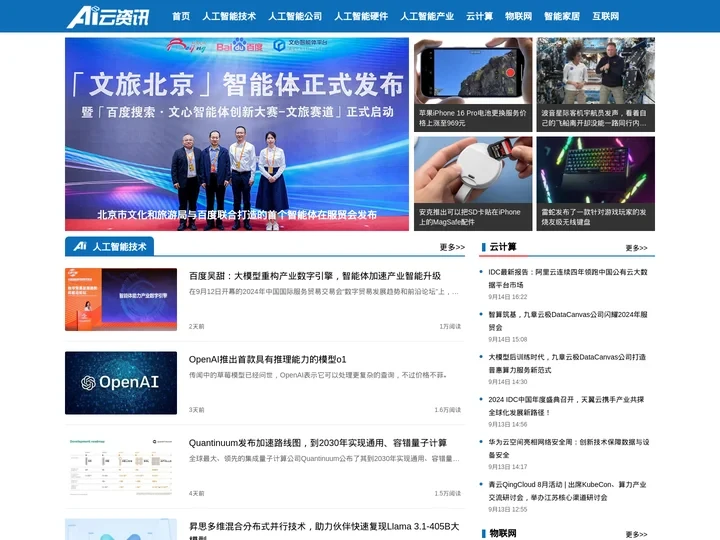The width and height of the screenshot is (720, 540).
Task: Click the 9月13日 12:55 timestamp
Action: 508,510
